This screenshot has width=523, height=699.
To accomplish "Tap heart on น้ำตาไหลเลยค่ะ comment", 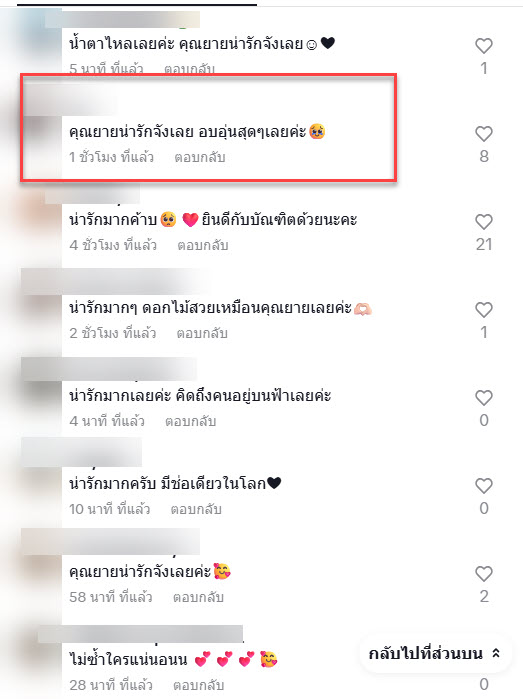I will [x=484, y=45].
